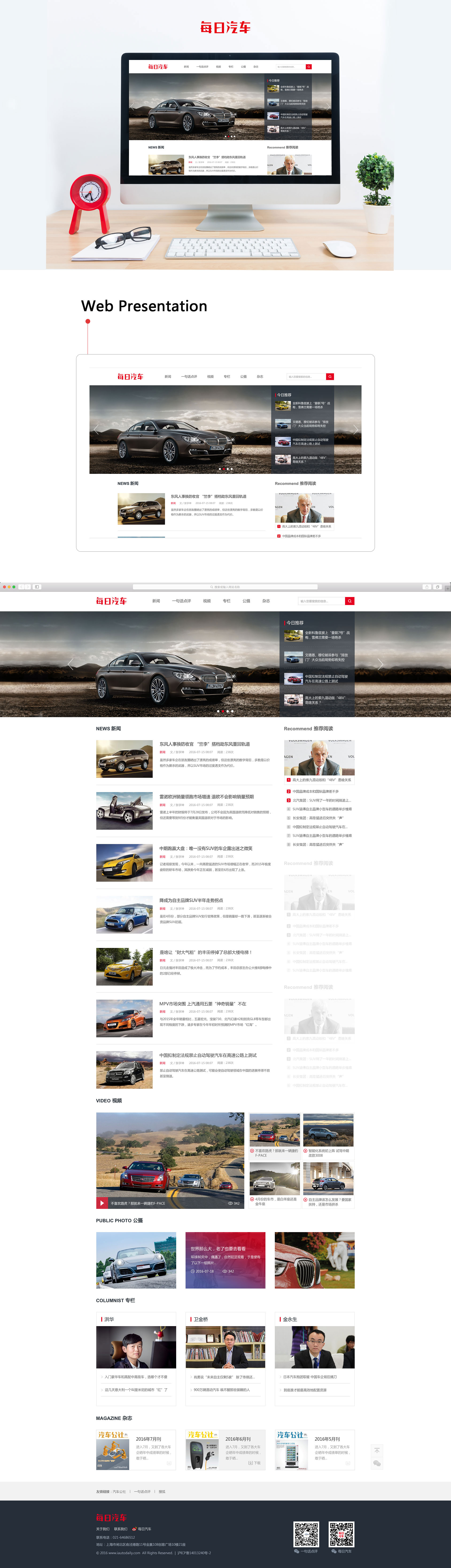The height and width of the screenshot is (1568, 451).
Task: Open the video 4月份的车市,是白羊座还是金牛座
Action: (x=275, y=1185)
